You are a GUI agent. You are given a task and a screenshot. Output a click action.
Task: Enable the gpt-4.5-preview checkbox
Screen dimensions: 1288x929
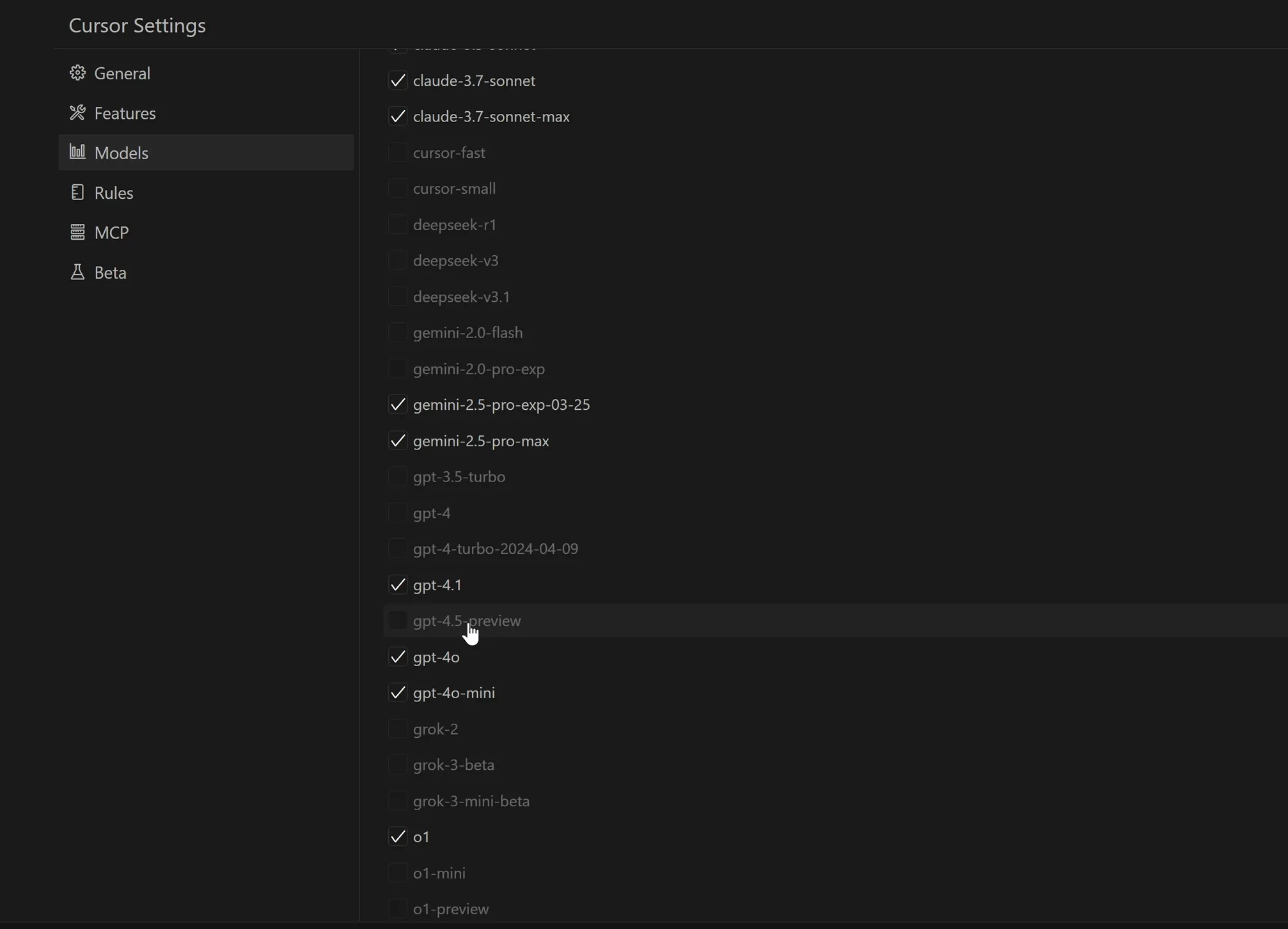click(x=398, y=620)
